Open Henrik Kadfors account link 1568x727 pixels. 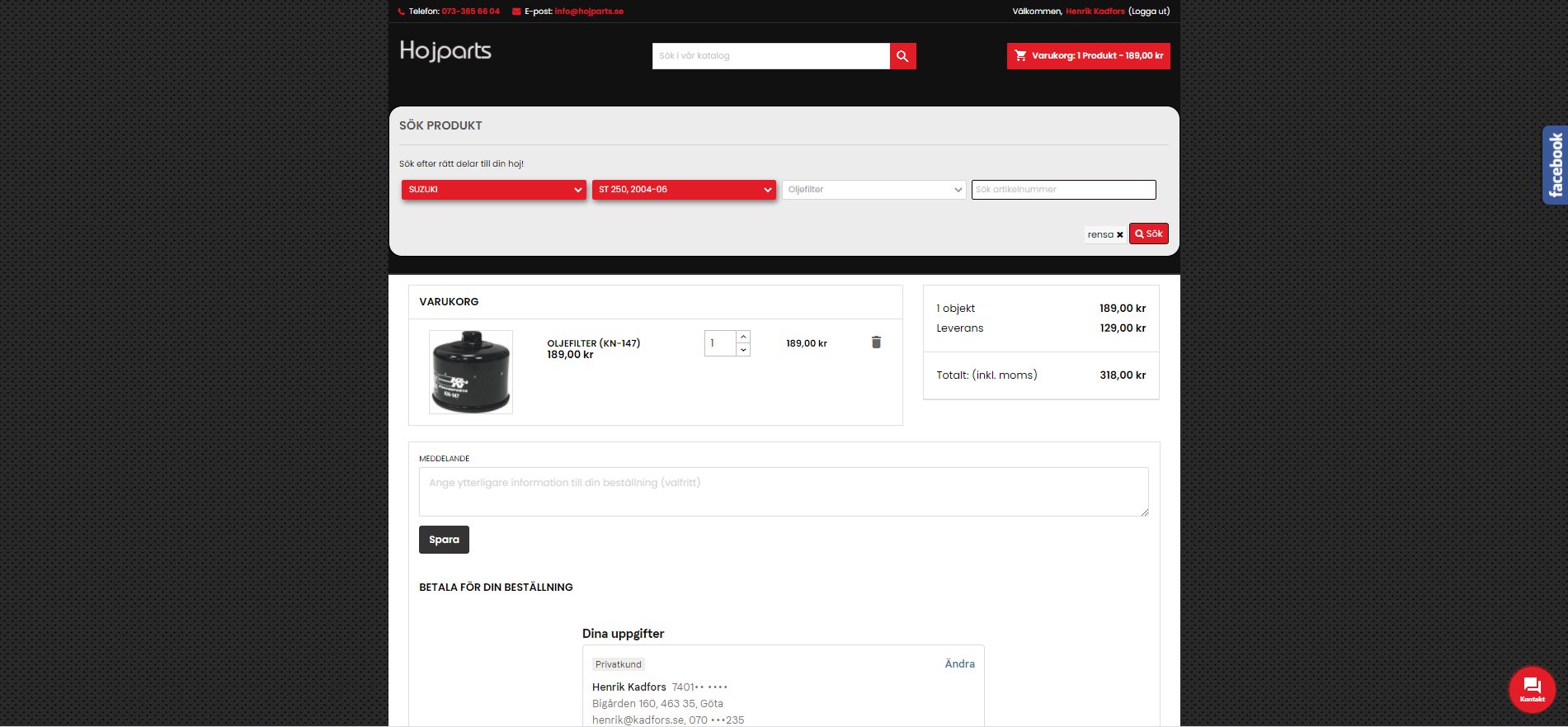tap(1095, 12)
